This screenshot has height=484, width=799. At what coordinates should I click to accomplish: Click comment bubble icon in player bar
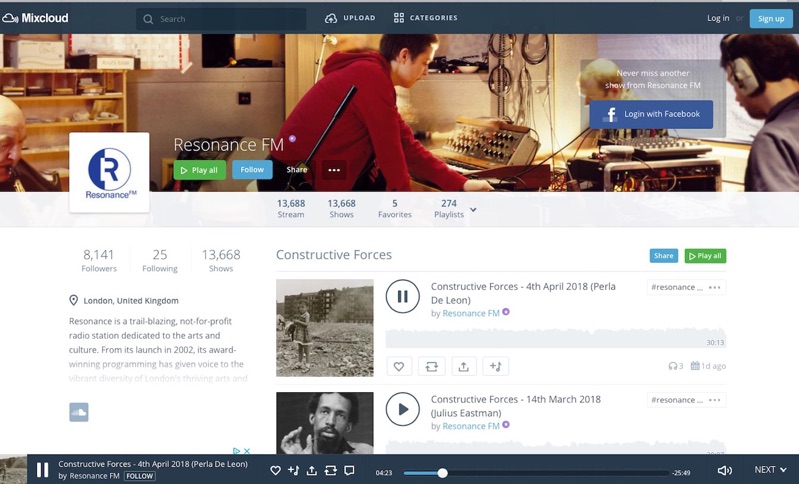349,470
